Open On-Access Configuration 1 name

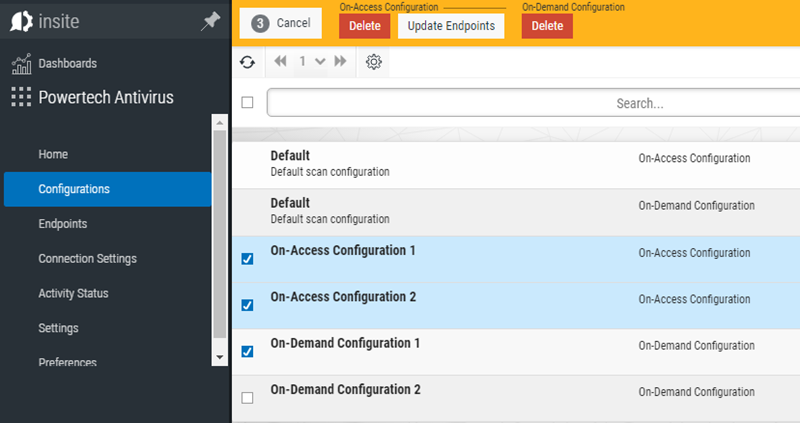click(x=343, y=251)
